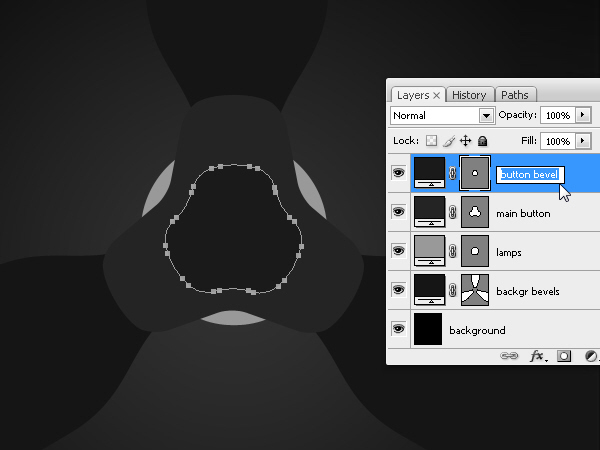Screen dimensions: 600x450
Task: Switch to the History tab
Action: 469,95
